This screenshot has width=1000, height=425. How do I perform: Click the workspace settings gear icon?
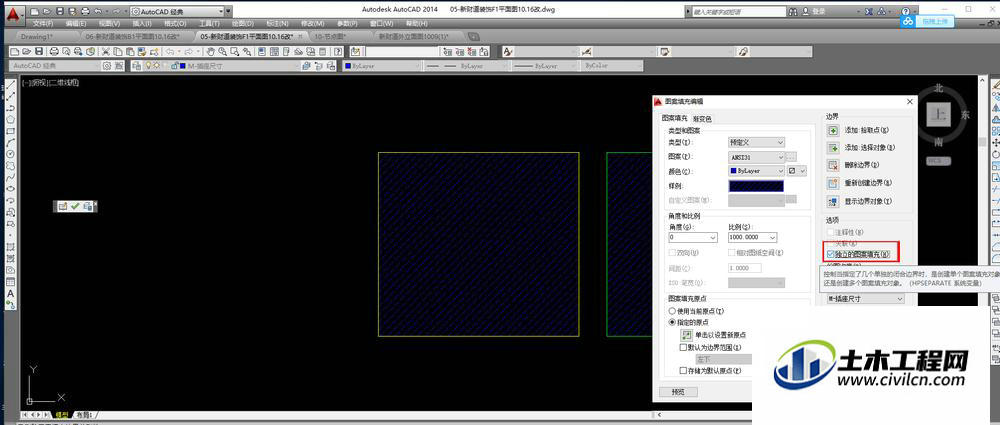(x=107, y=66)
